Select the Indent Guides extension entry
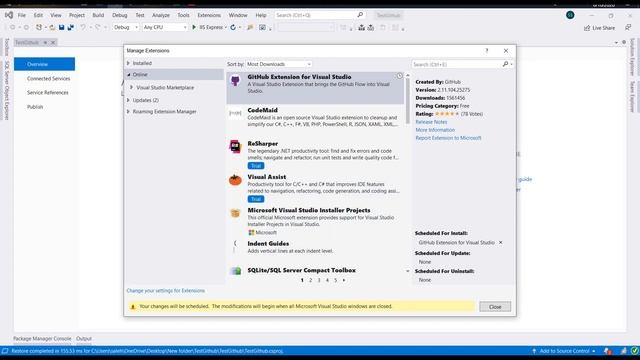640x360 pixels. point(315,247)
